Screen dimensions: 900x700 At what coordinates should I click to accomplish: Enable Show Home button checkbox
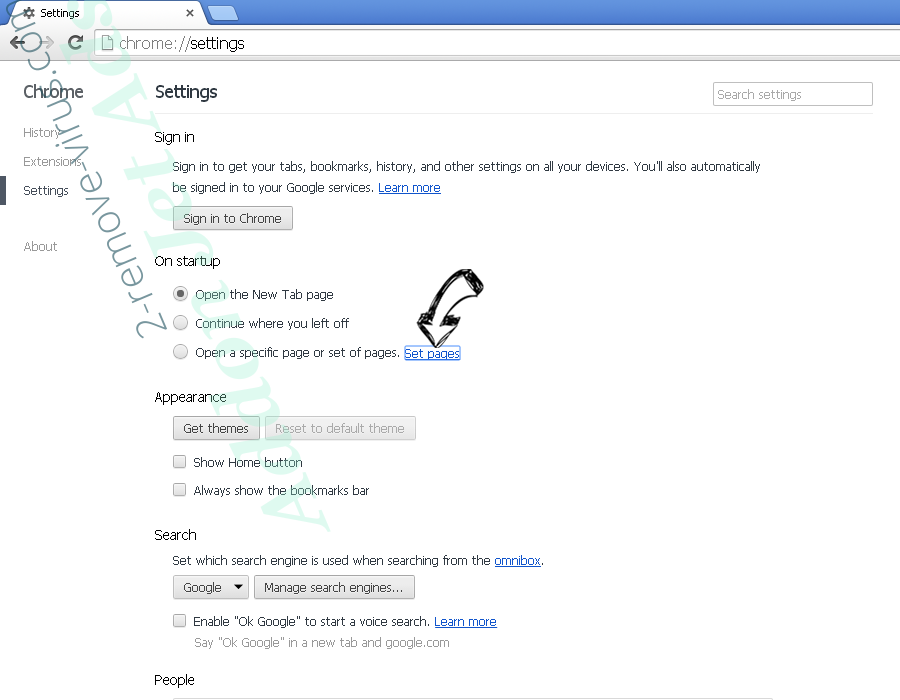point(180,462)
